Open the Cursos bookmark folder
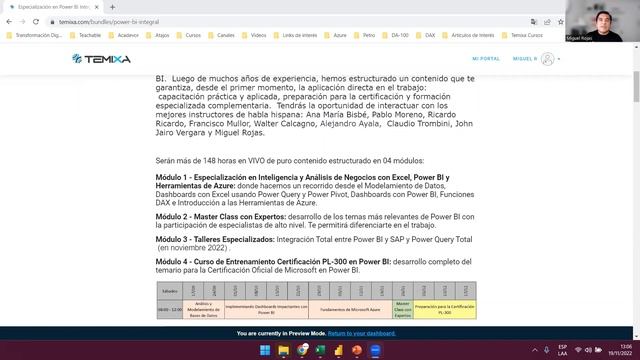Viewport: 640px width, 360px height. click(x=189, y=36)
